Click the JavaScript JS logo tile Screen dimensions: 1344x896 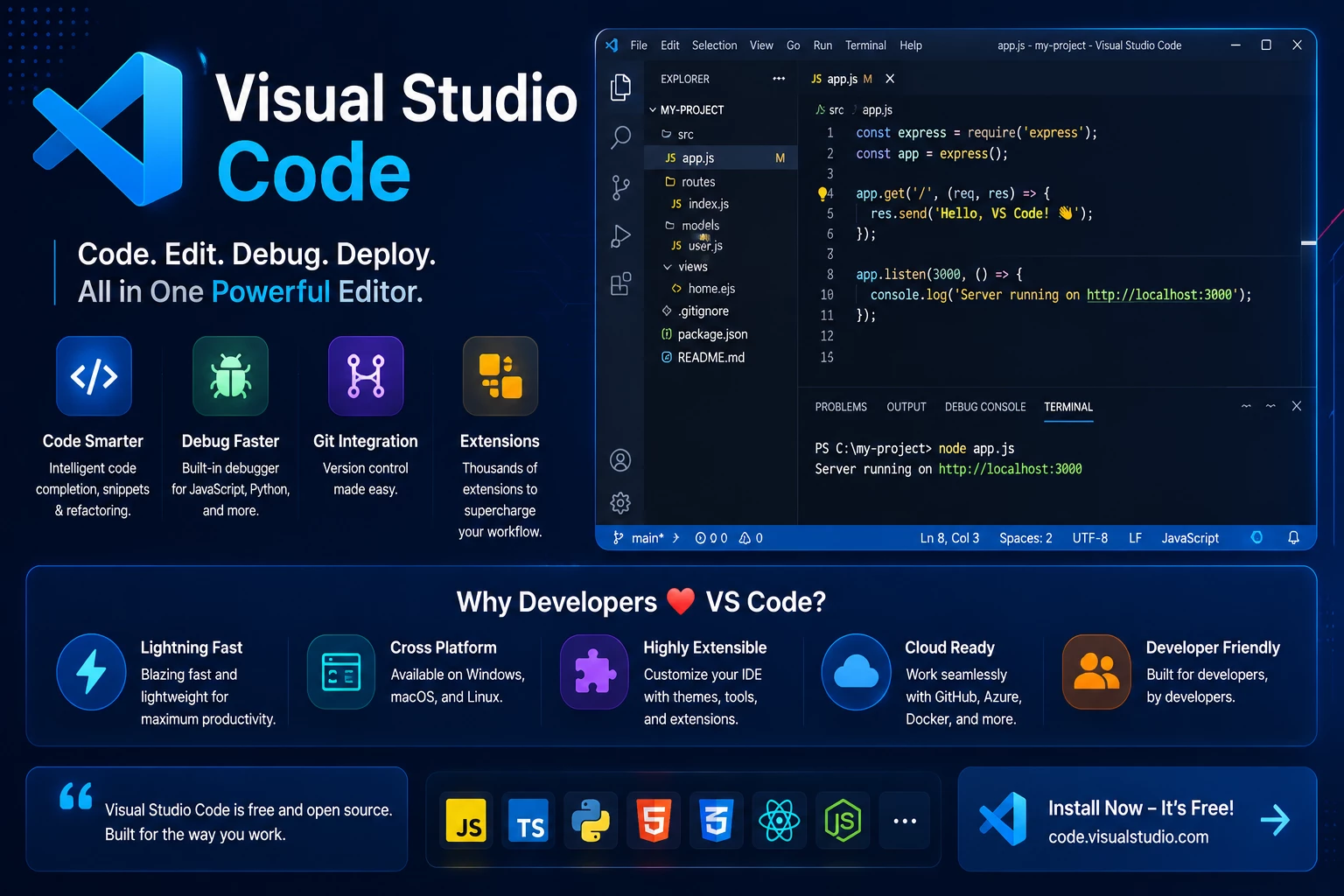coord(466,820)
